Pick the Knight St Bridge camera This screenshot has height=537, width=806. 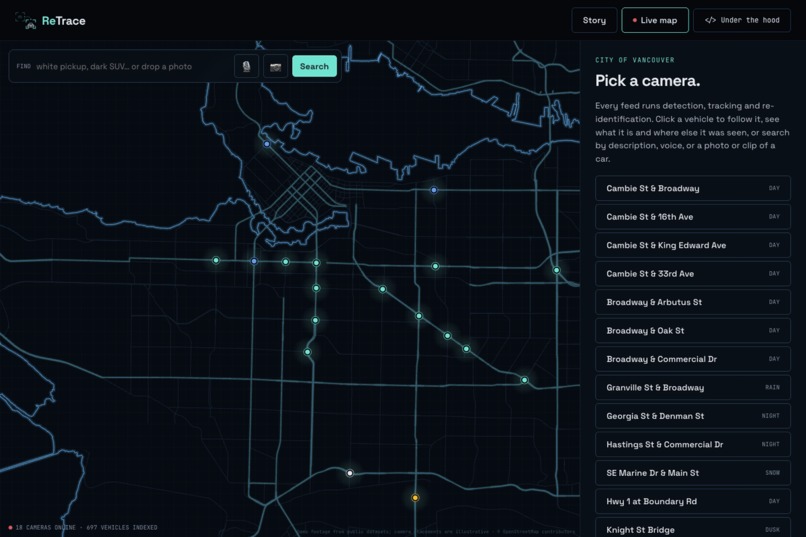(692, 528)
